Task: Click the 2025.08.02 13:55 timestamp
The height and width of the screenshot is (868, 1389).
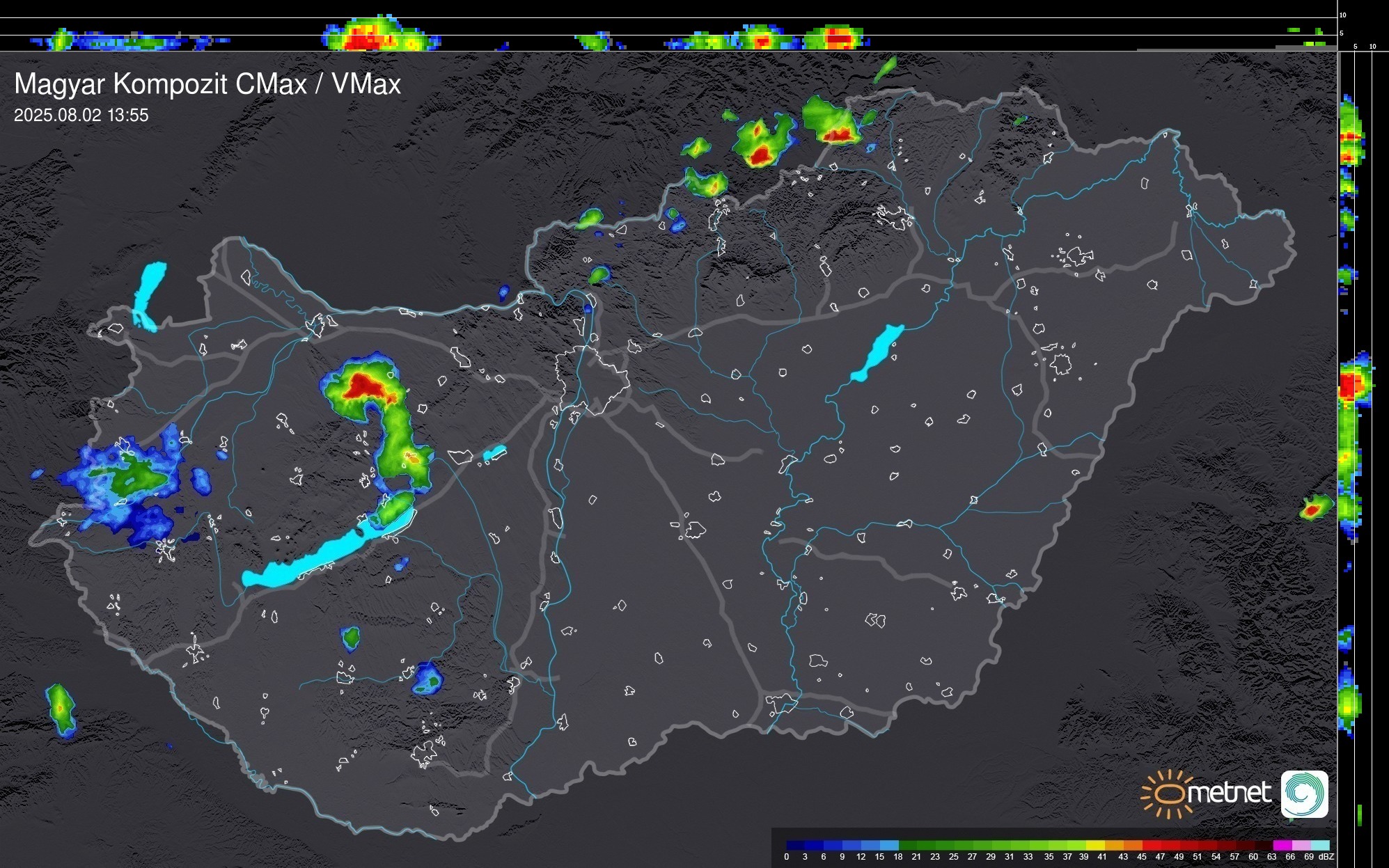Action: pyautogui.click(x=81, y=116)
